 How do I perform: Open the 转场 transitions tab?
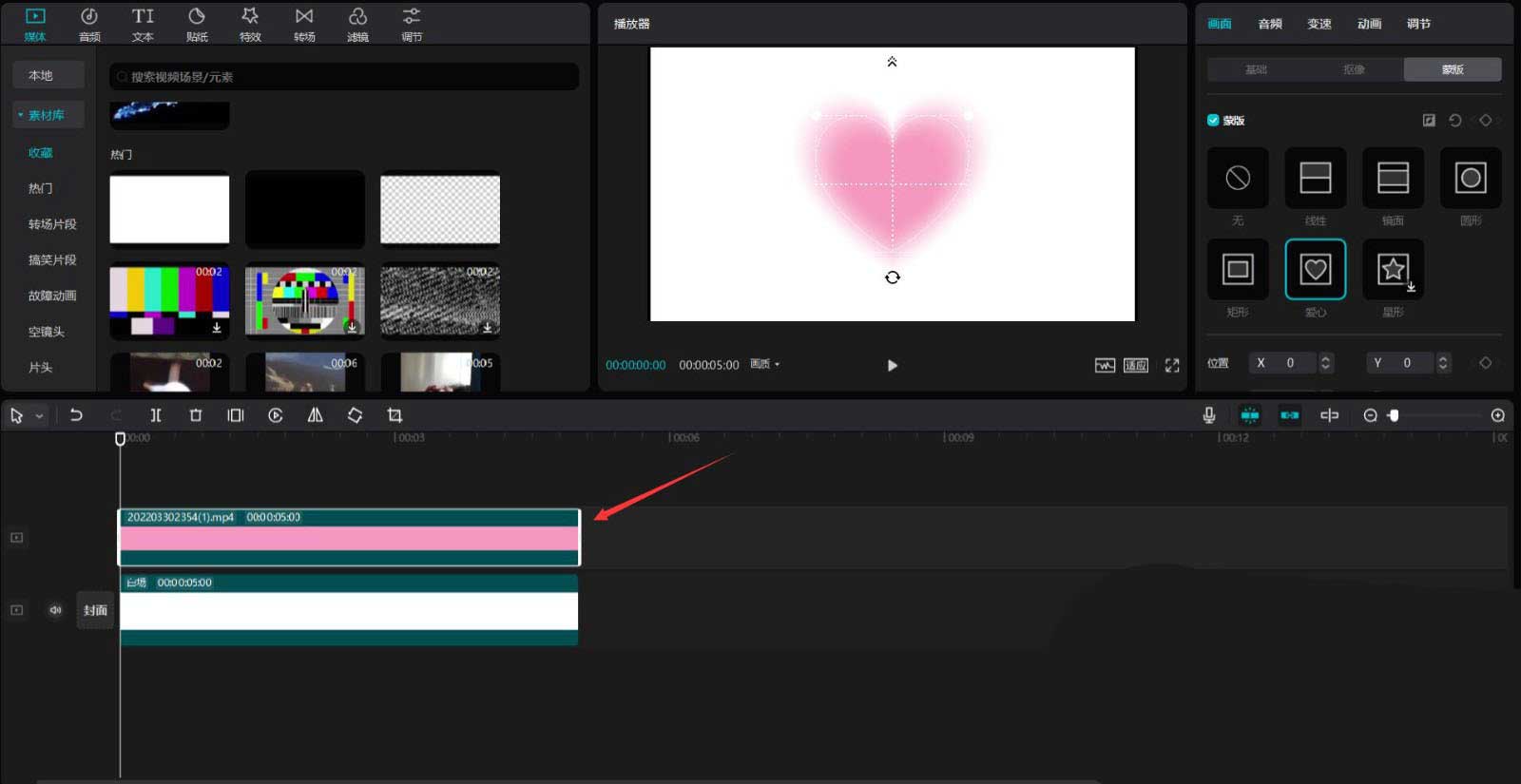[304, 25]
